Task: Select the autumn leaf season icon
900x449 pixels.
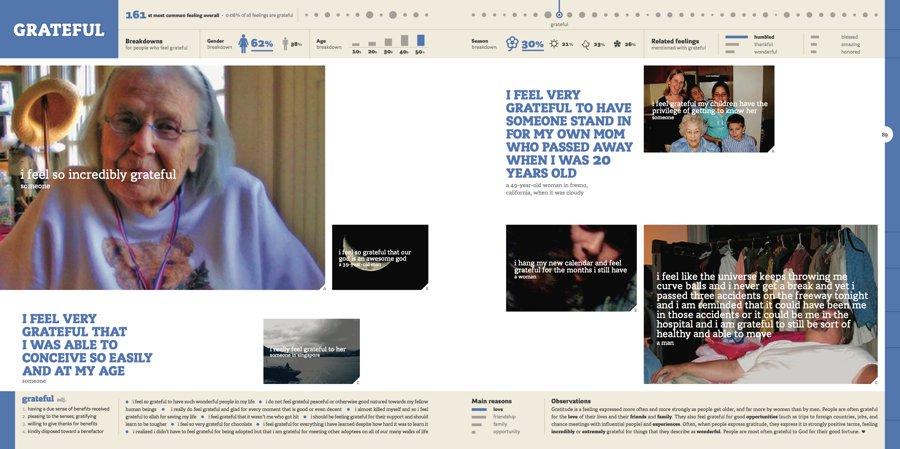Action: coord(586,44)
